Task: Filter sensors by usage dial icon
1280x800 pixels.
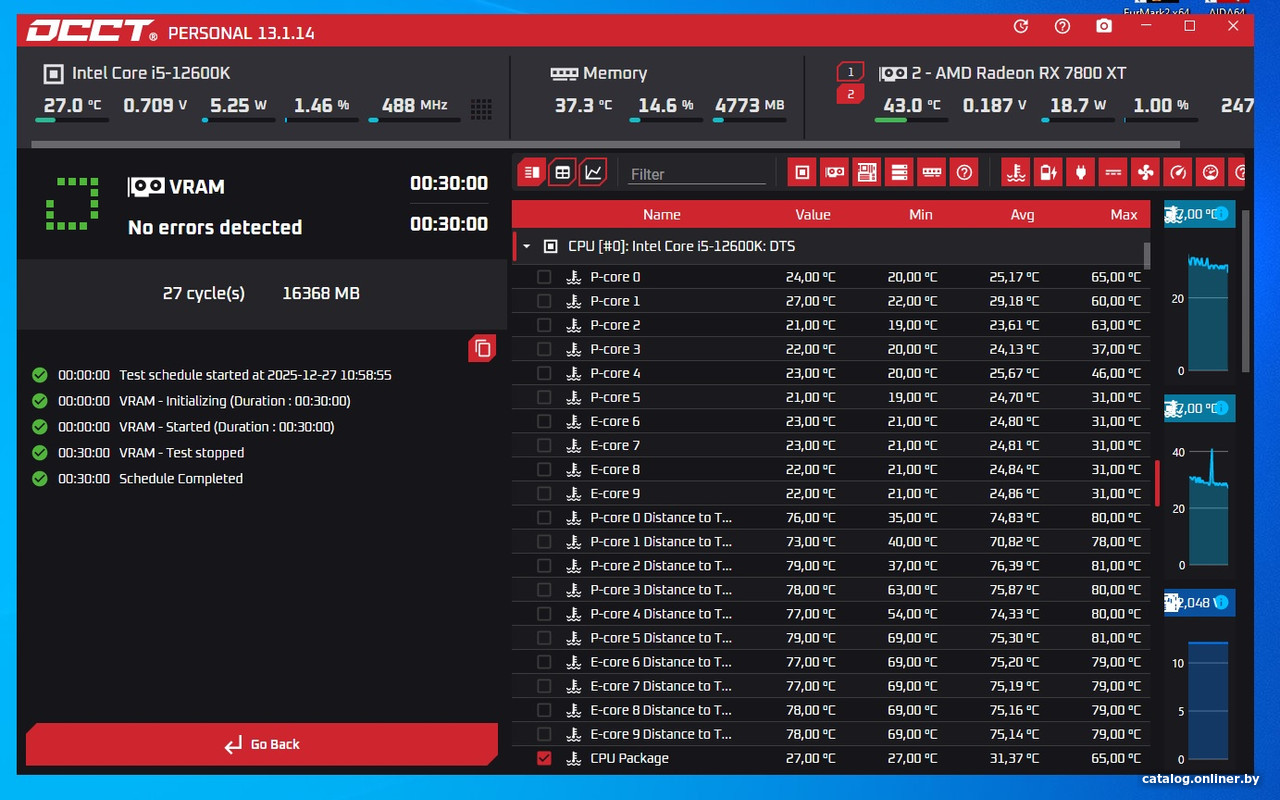Action: coord(1211,172)
